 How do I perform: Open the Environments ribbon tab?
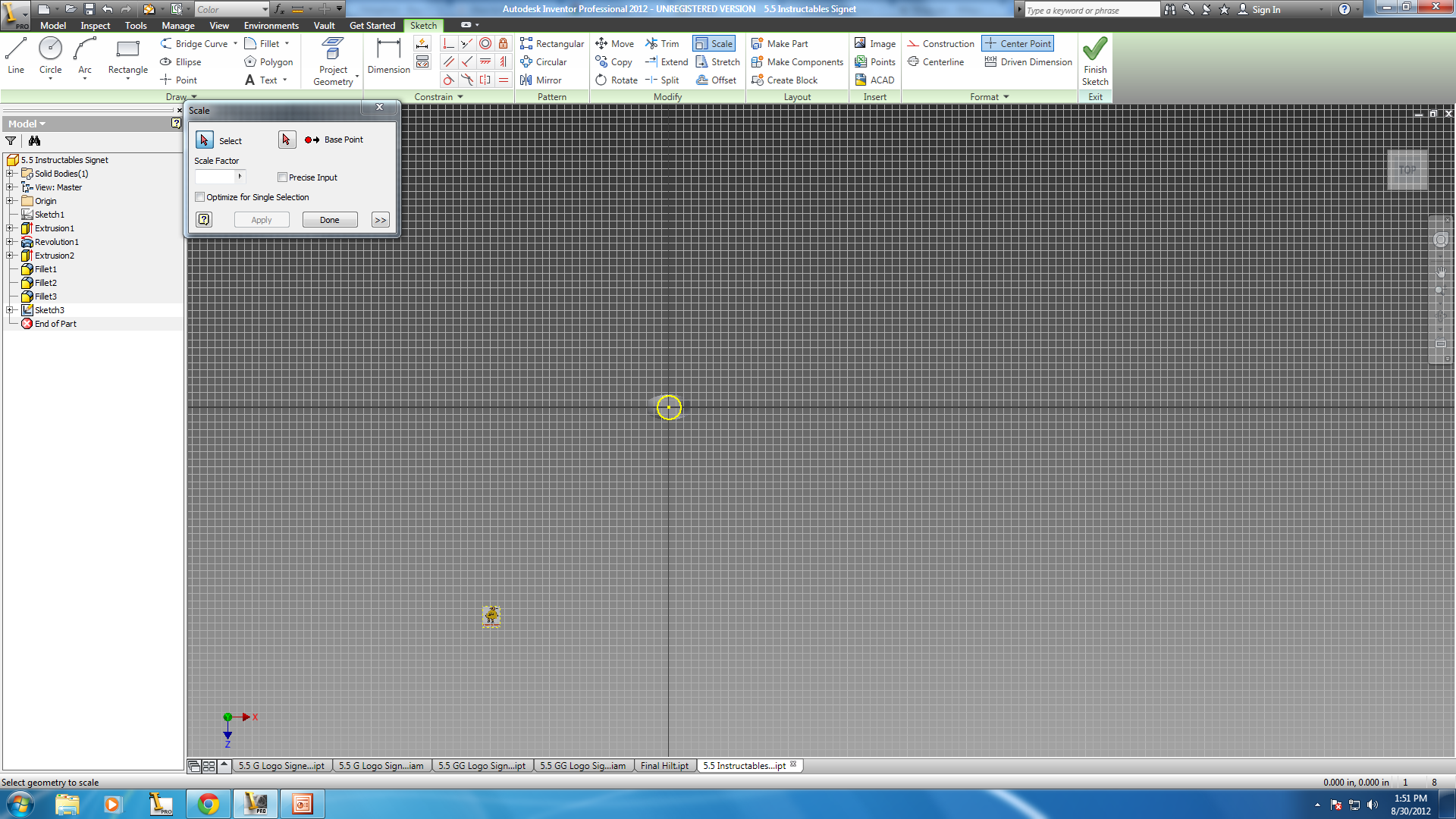coord(271,25)
